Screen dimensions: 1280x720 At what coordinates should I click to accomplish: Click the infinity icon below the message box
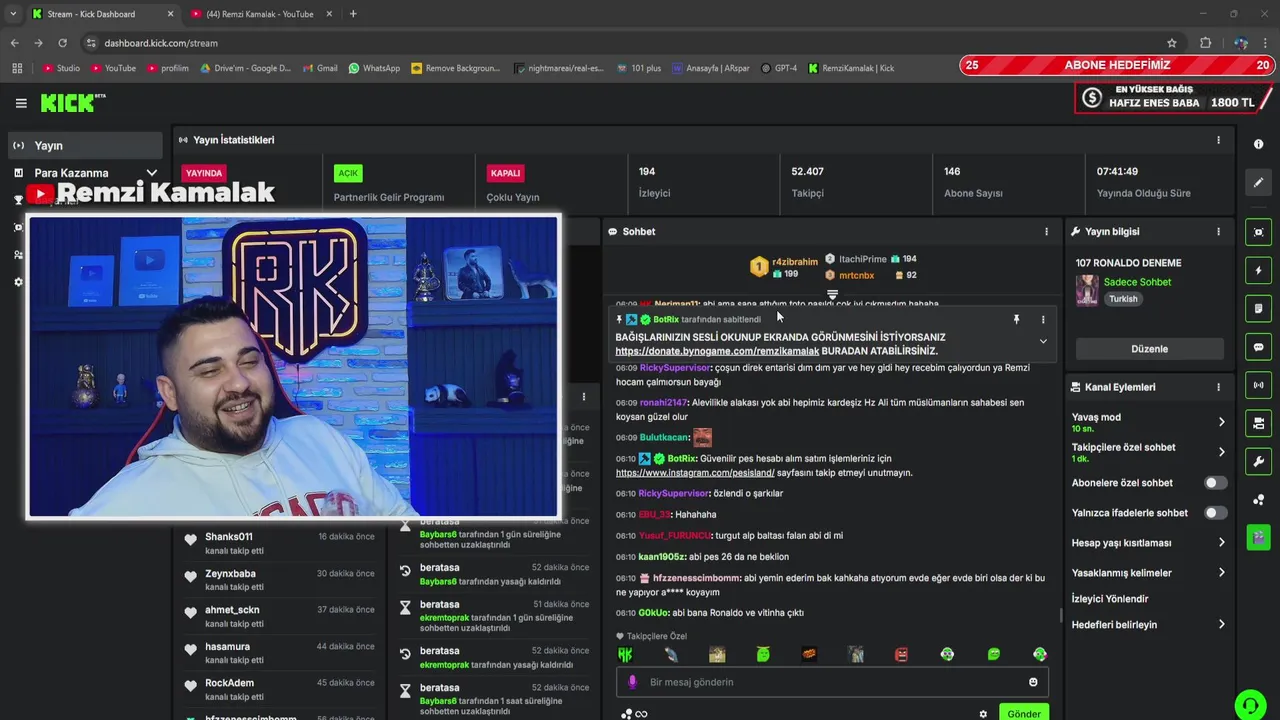point(641,714)
